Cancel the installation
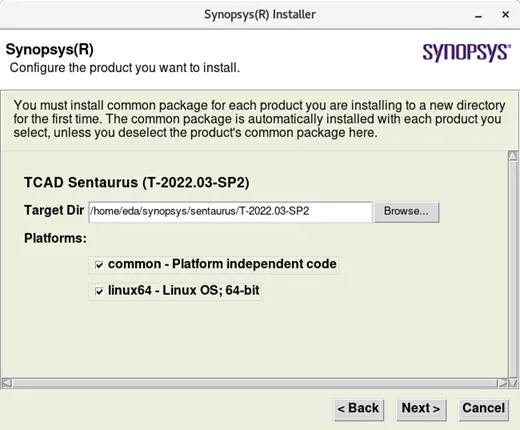The height and width of the screenshot is (430, 520). [x=483, y=409]
